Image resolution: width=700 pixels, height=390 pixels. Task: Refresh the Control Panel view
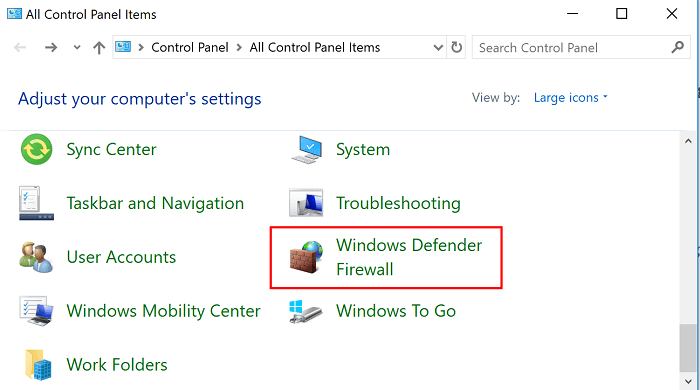[456, 47]
